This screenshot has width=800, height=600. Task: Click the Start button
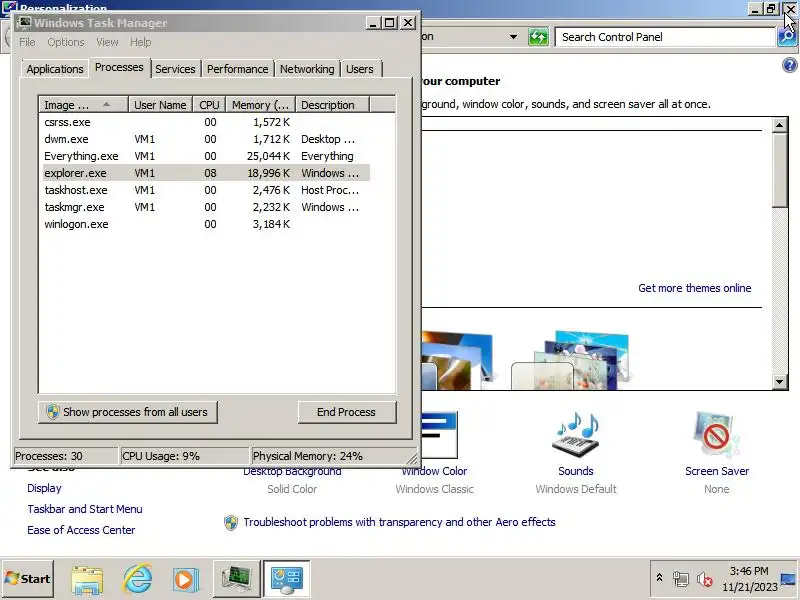28,579
